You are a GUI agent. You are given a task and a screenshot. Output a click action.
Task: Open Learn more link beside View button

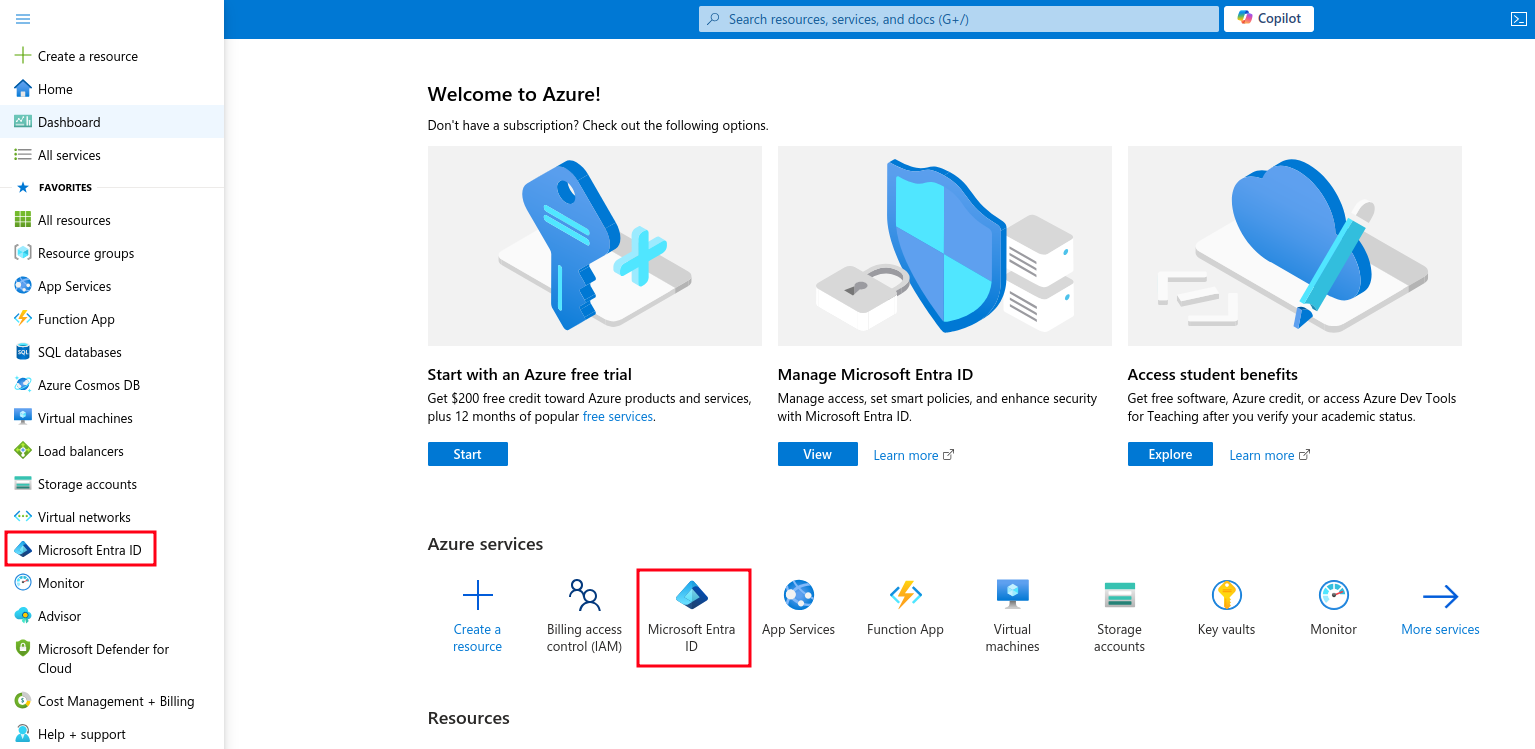[913, 455]
